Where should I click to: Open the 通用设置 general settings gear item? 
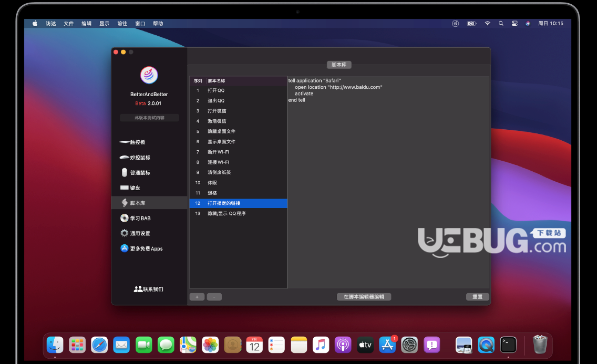(x=136, y=233)
